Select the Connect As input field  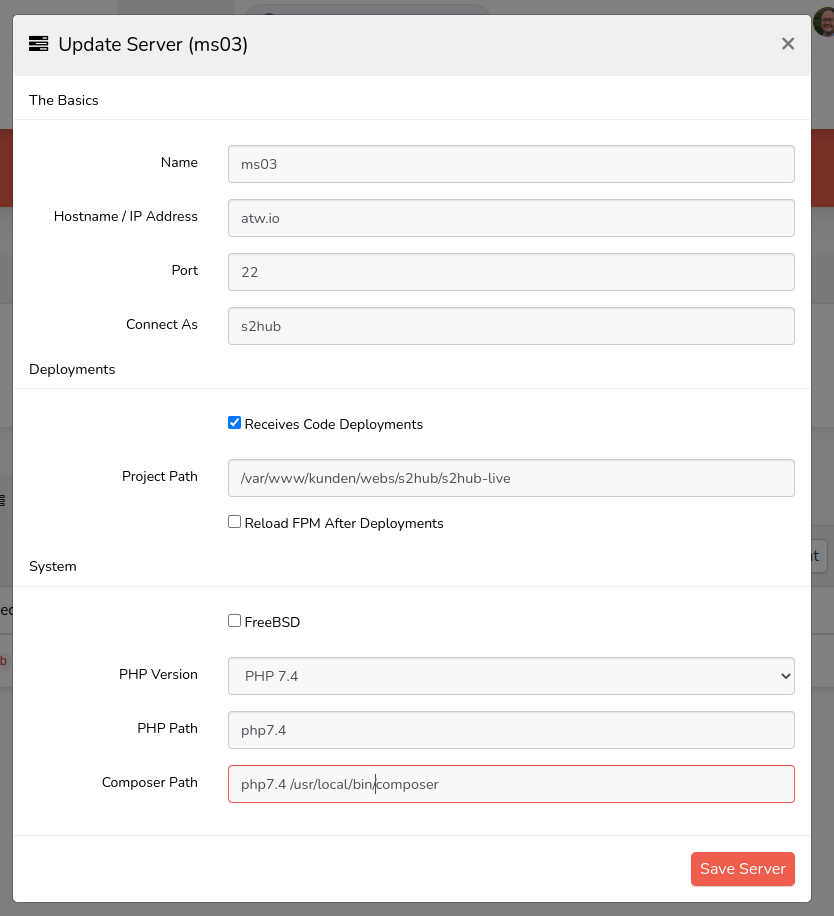[511, 326]
